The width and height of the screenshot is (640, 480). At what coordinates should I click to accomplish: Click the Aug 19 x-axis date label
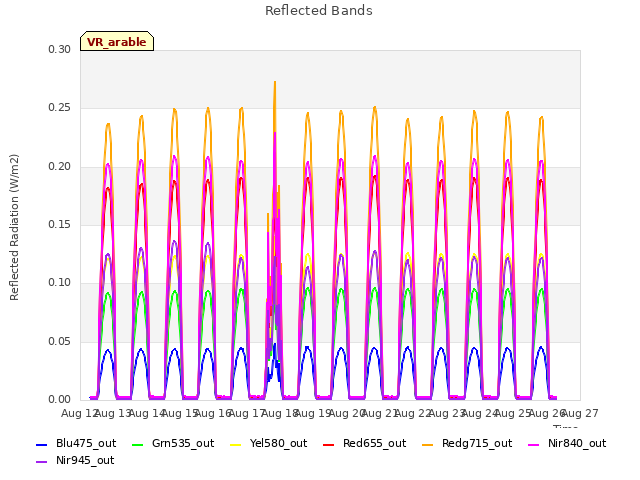pos(313,413)
